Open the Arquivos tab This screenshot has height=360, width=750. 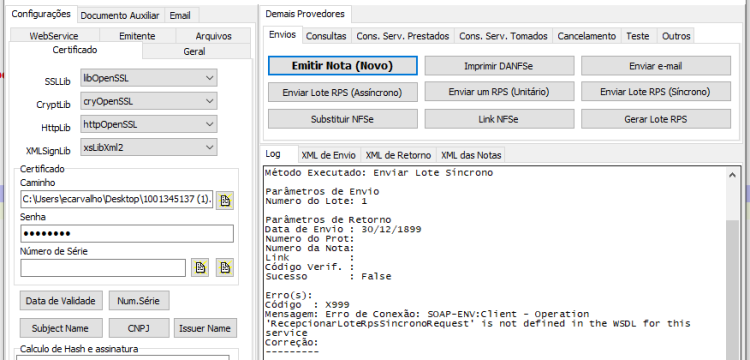(213, 36)
